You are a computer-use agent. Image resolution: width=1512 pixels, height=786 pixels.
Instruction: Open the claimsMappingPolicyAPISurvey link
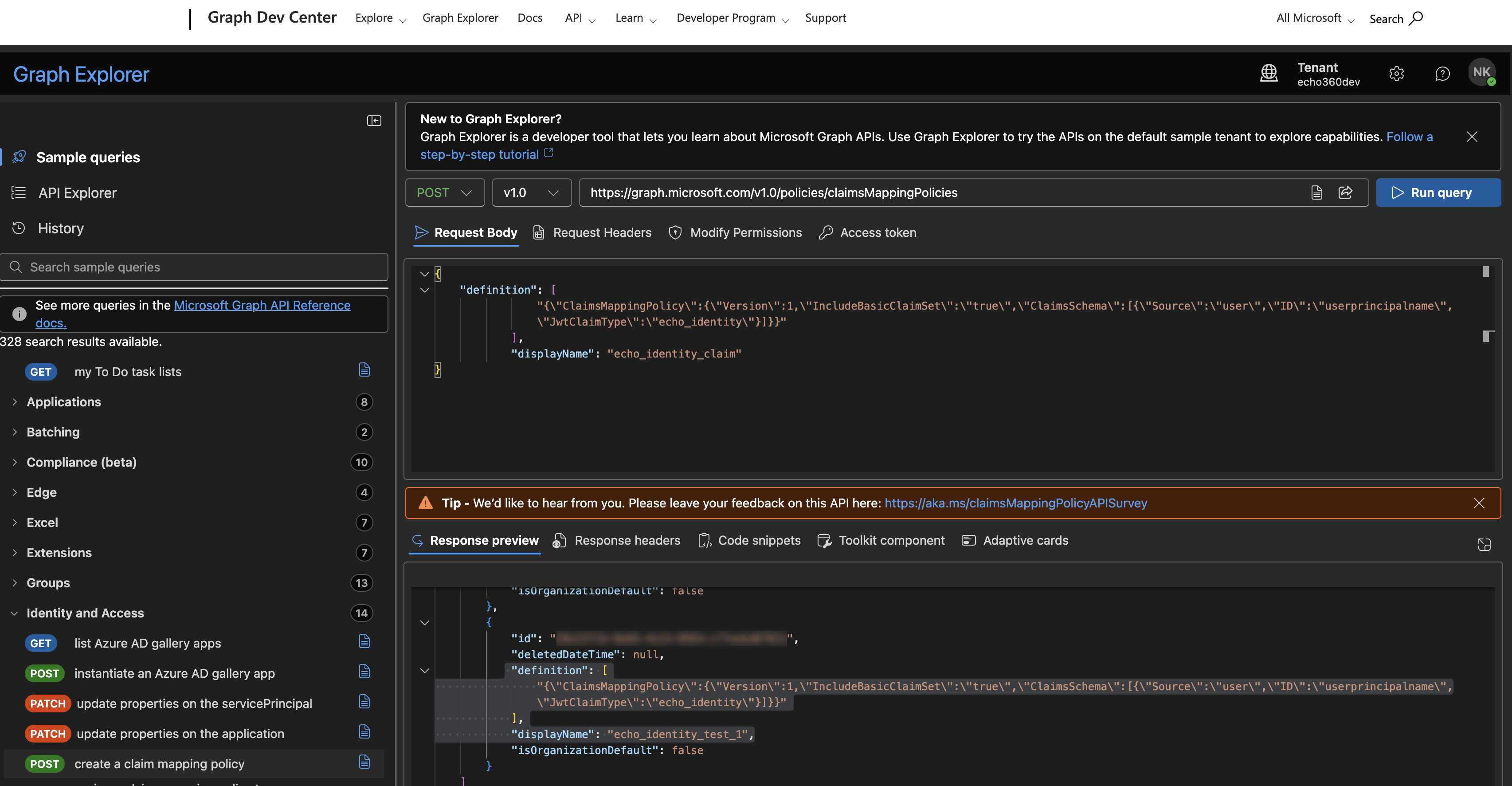(1015, 503)
